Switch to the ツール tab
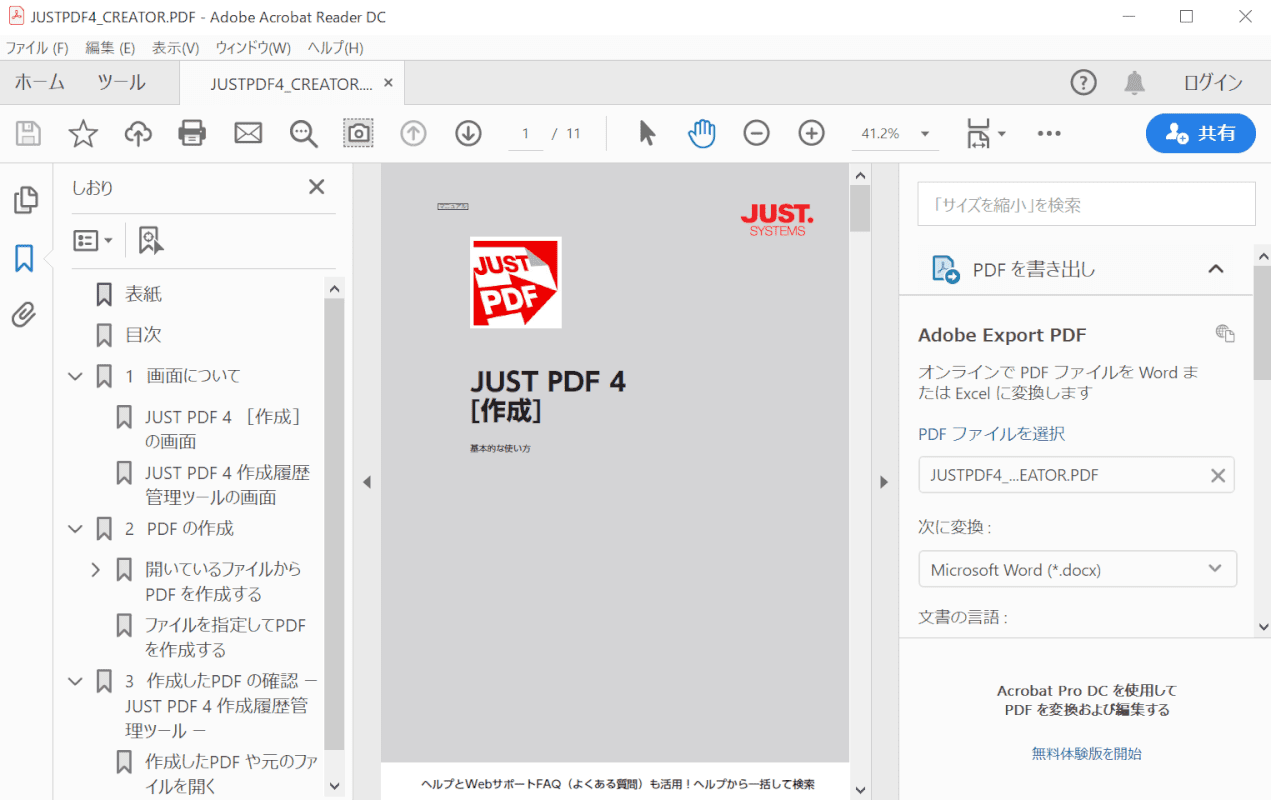Image resolution: width=1271 pixels, height=800 pixels. pos(121,83)
